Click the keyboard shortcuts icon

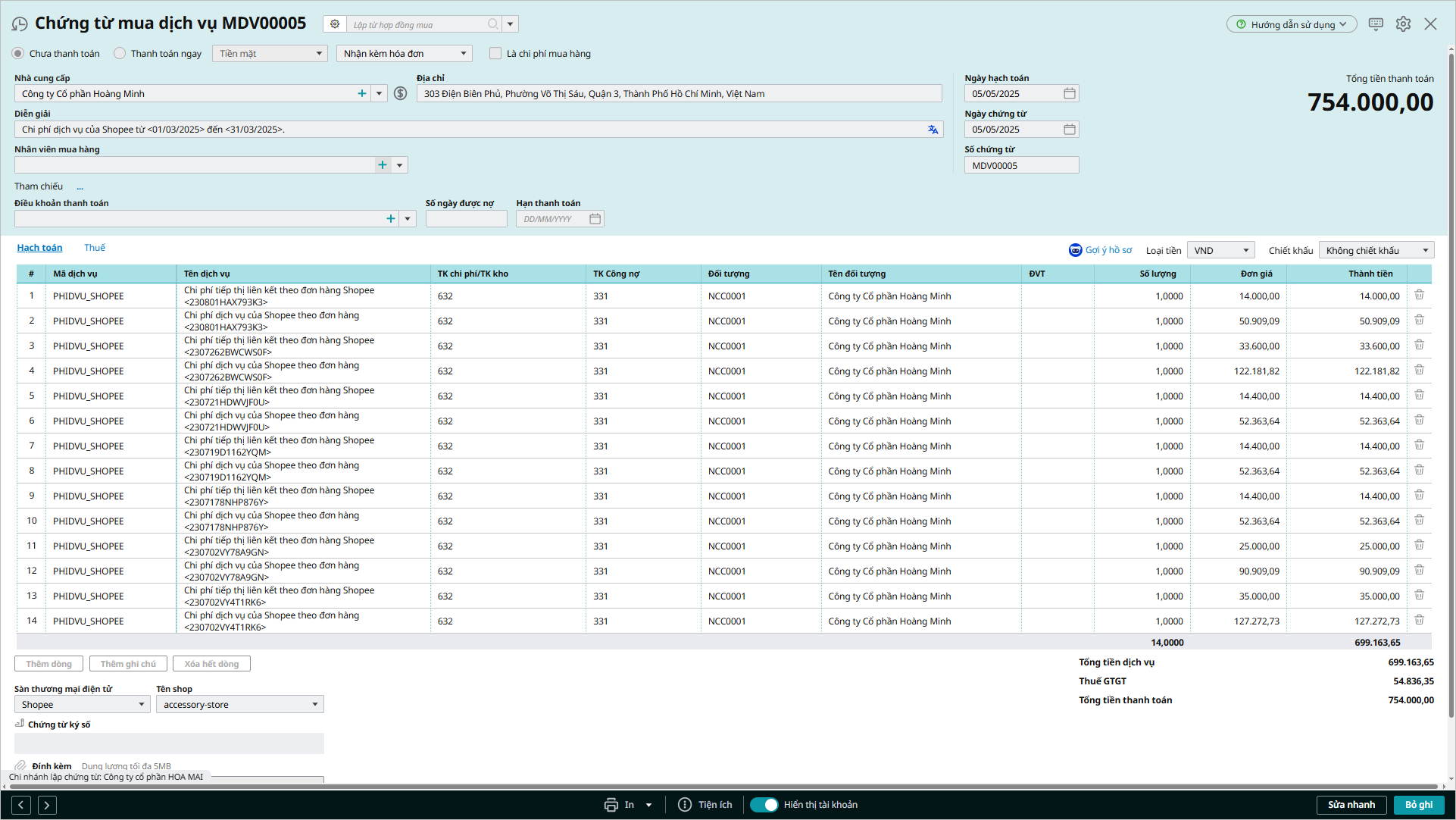[x=1376, y=24]
